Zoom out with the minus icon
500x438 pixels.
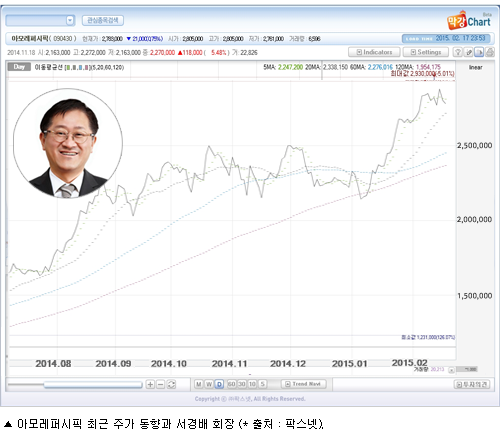[161, 384]
